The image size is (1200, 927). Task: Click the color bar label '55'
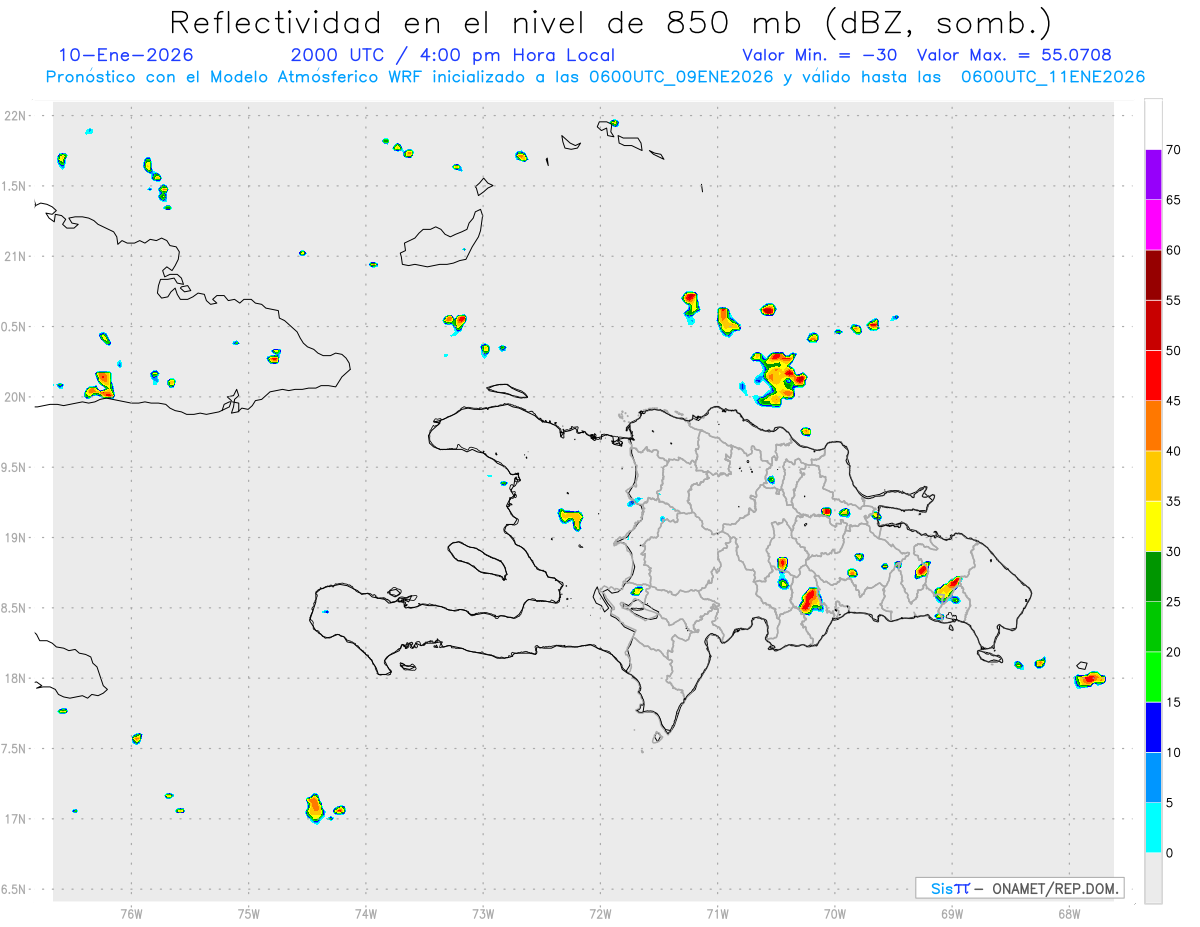[1174, 300]
